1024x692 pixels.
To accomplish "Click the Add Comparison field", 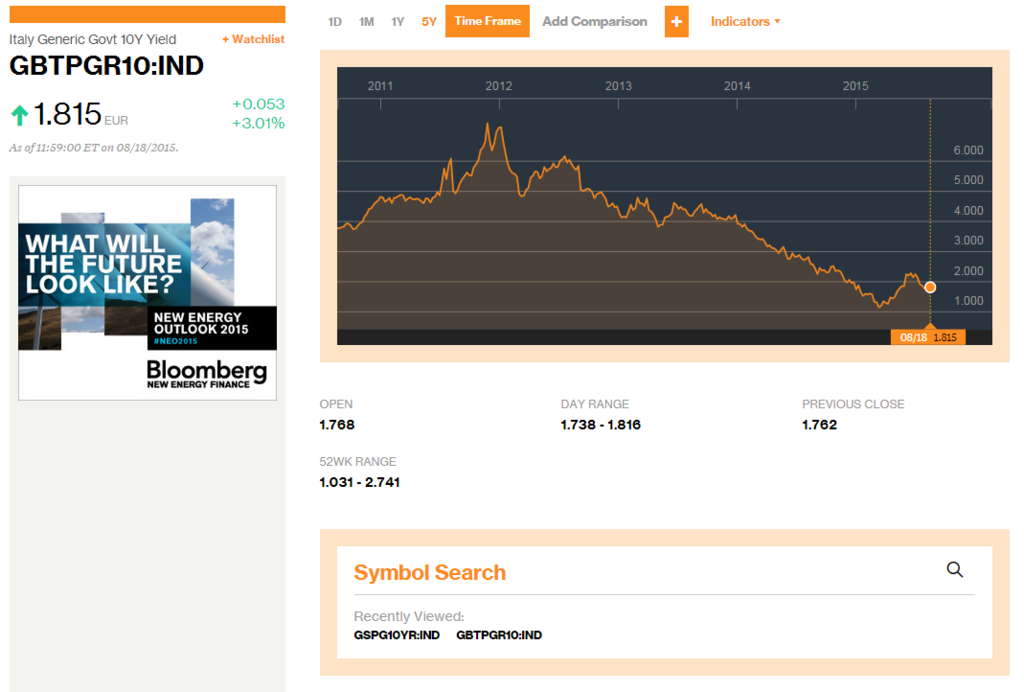I will coord(594,22).
